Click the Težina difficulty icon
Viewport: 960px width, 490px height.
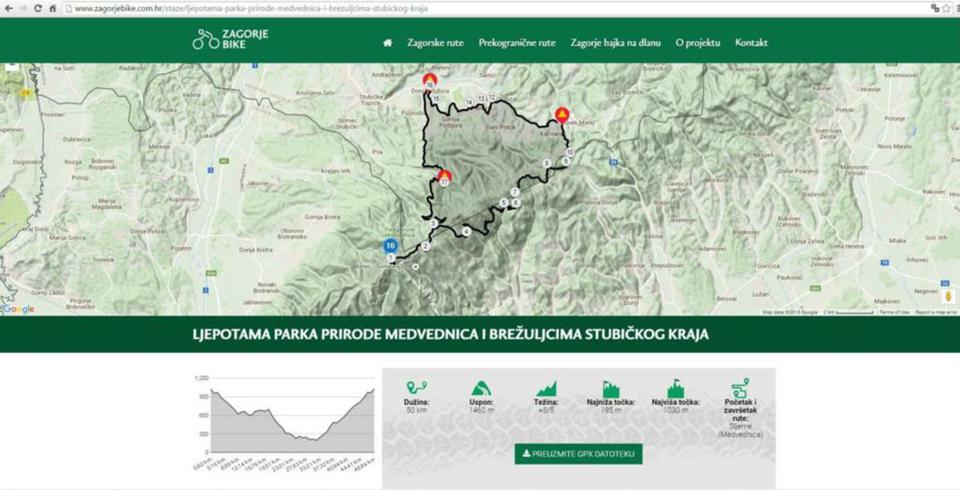pyautogui.click(x=546, y=388)
